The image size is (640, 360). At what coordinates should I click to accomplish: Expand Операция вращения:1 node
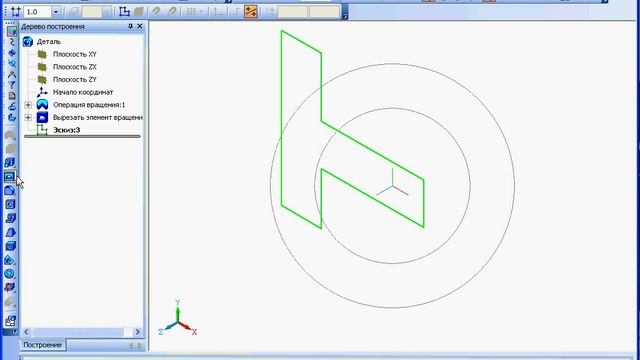click(x=28, y=105)
